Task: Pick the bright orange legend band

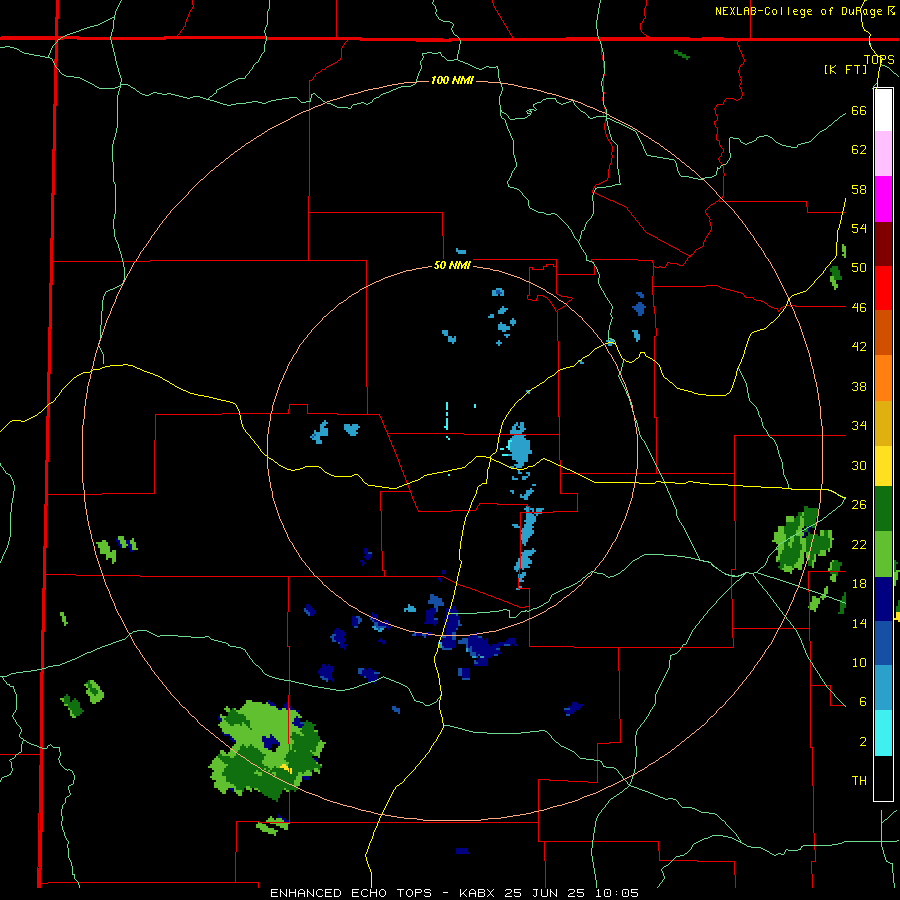Action: (x=883, y=377)
